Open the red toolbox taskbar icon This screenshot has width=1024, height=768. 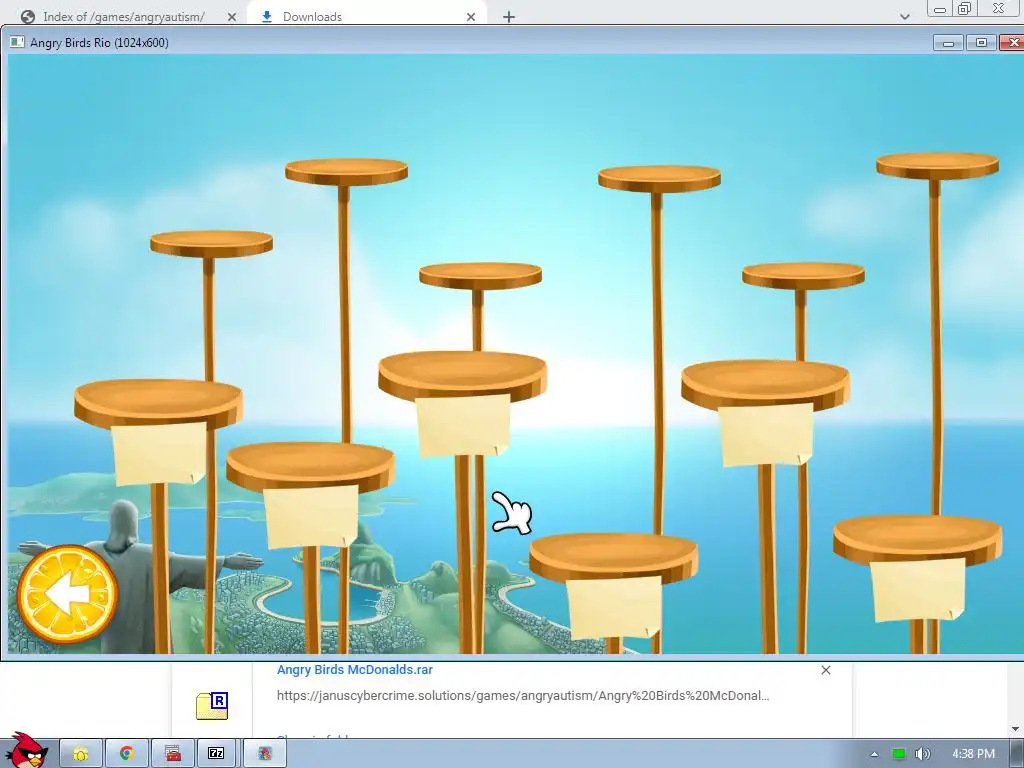[x=173, y=754]
